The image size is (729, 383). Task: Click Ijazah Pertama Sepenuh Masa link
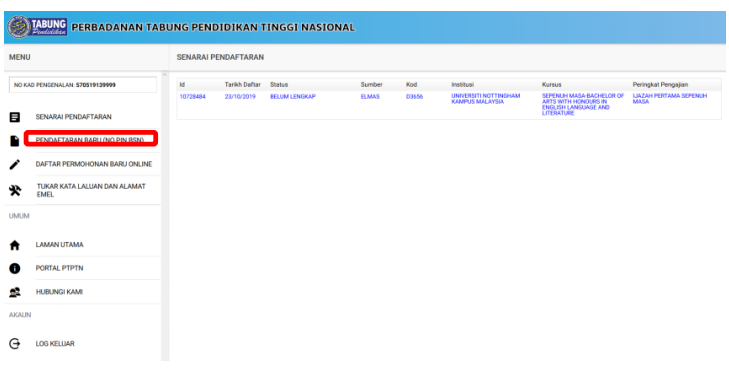tap(669, 99)
